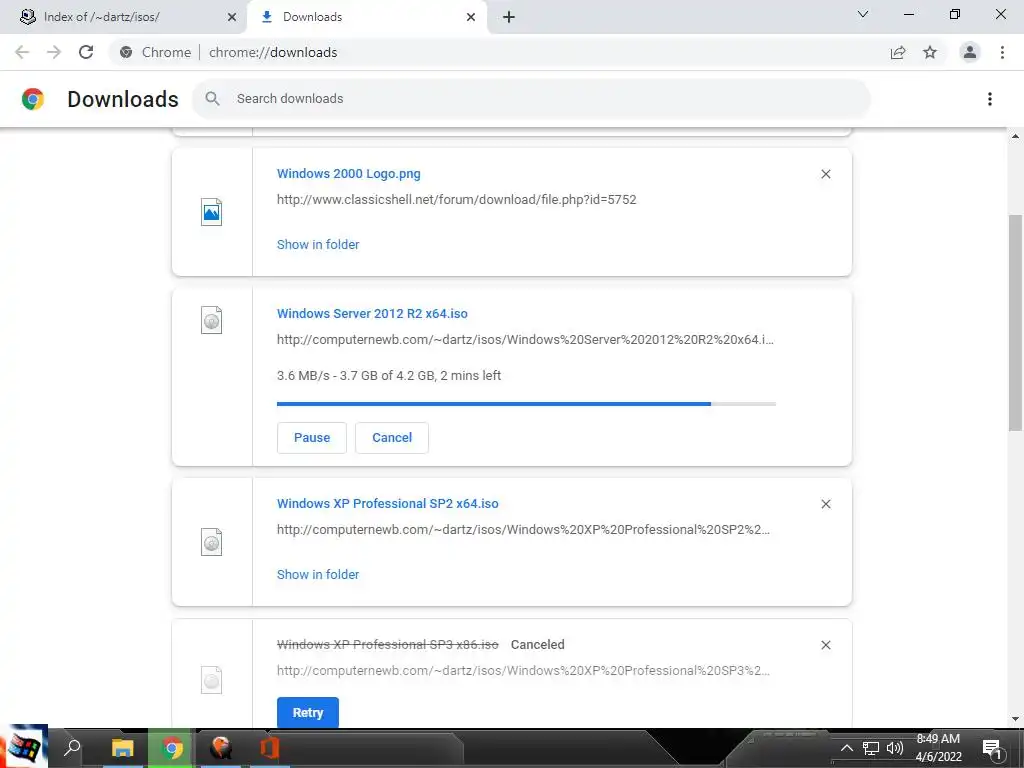Launch Microsoft Office from taskbar
1024x768 pixels.
tap(270, 747)
